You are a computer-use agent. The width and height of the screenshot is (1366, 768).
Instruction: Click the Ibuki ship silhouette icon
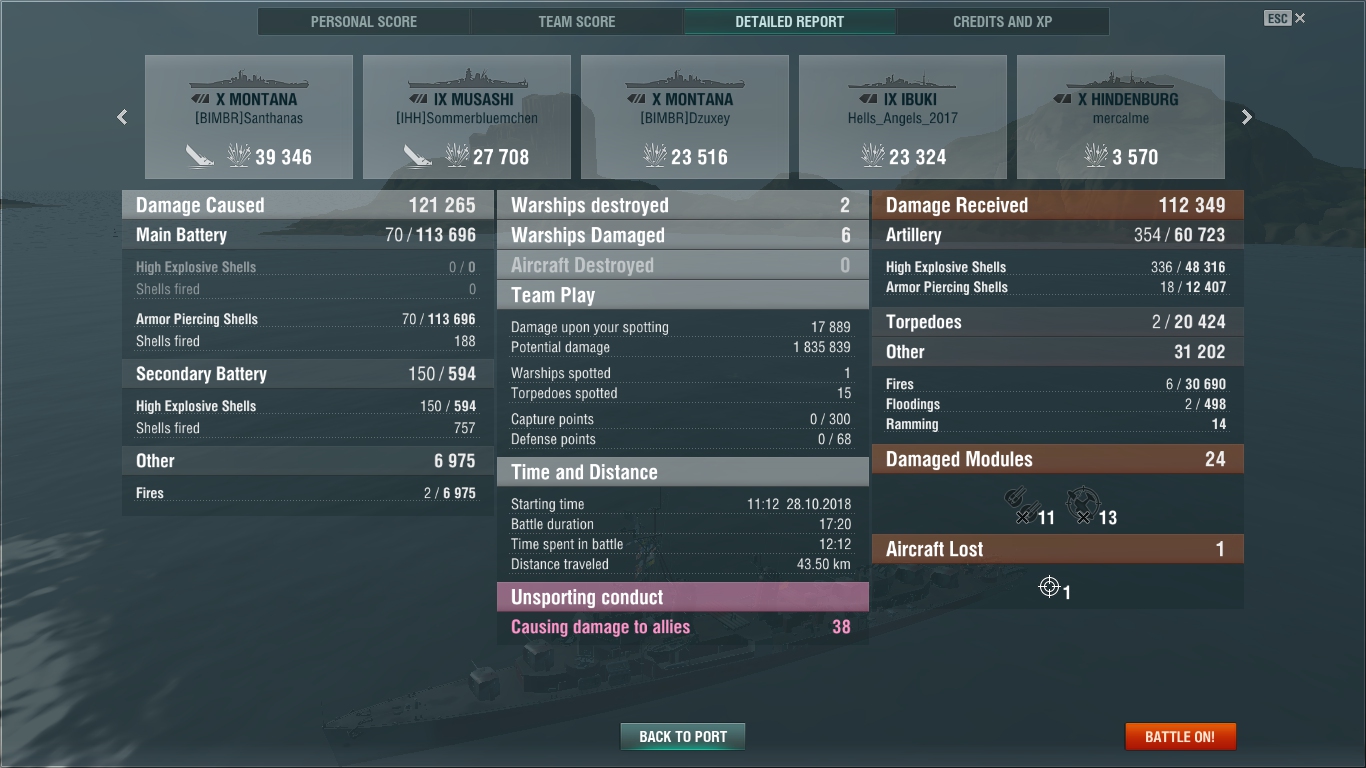point(902,78)
